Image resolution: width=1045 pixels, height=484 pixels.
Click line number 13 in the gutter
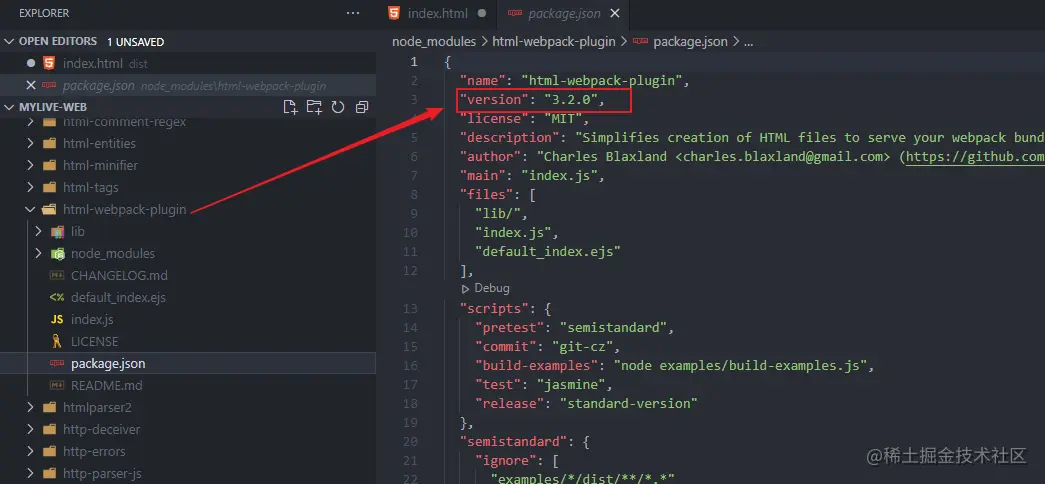(x=411, y=309)
